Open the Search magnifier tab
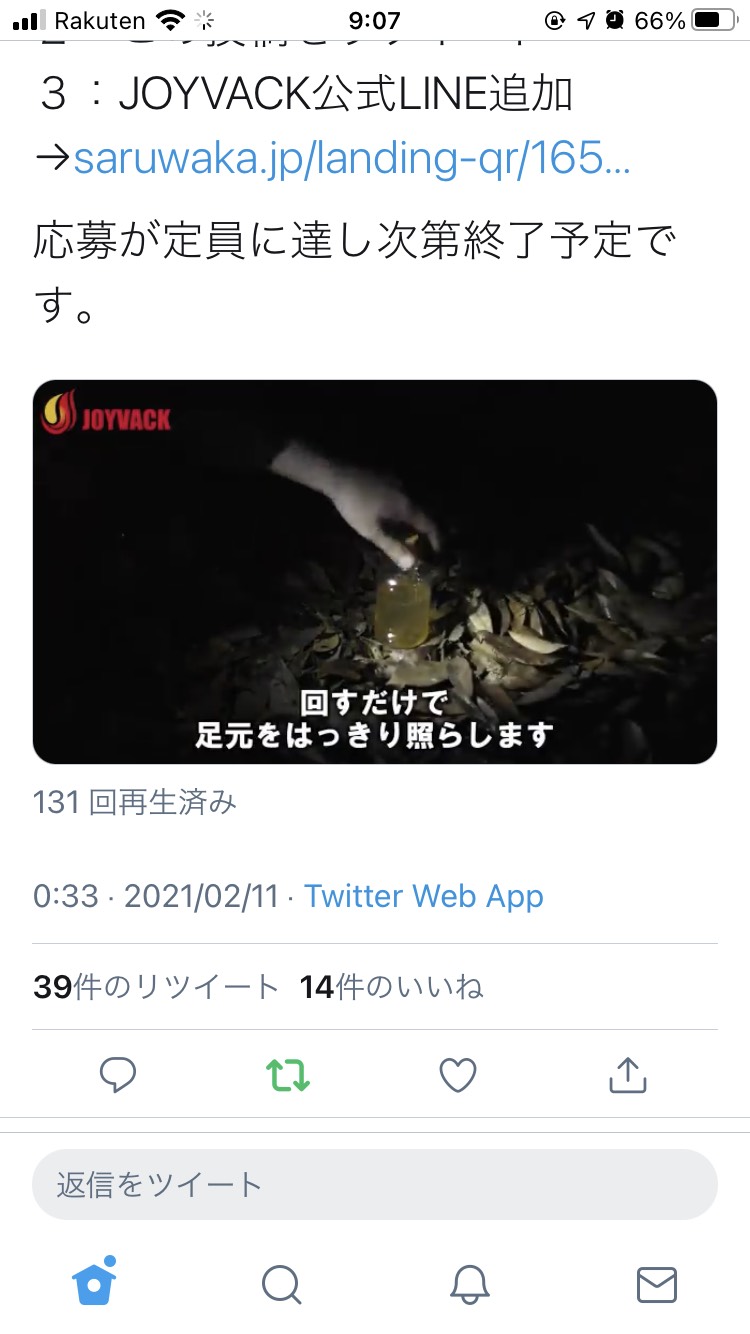 (x=282, y=1285)
